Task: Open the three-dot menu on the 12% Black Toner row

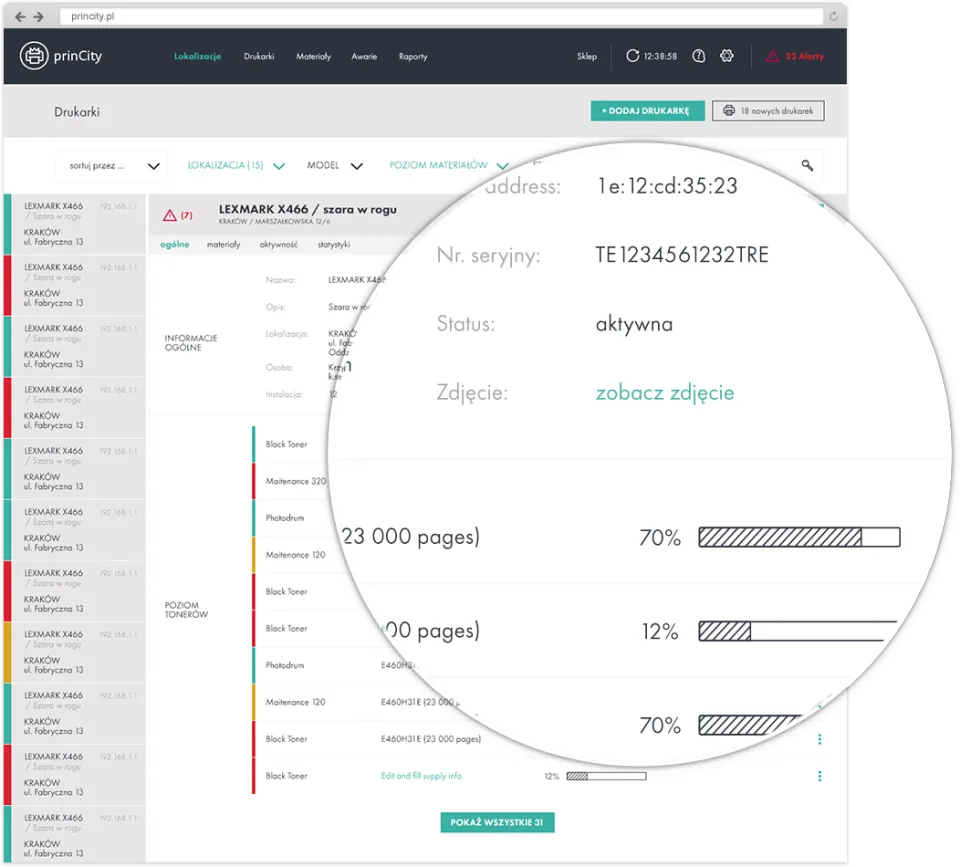Action: pos(819,776)
